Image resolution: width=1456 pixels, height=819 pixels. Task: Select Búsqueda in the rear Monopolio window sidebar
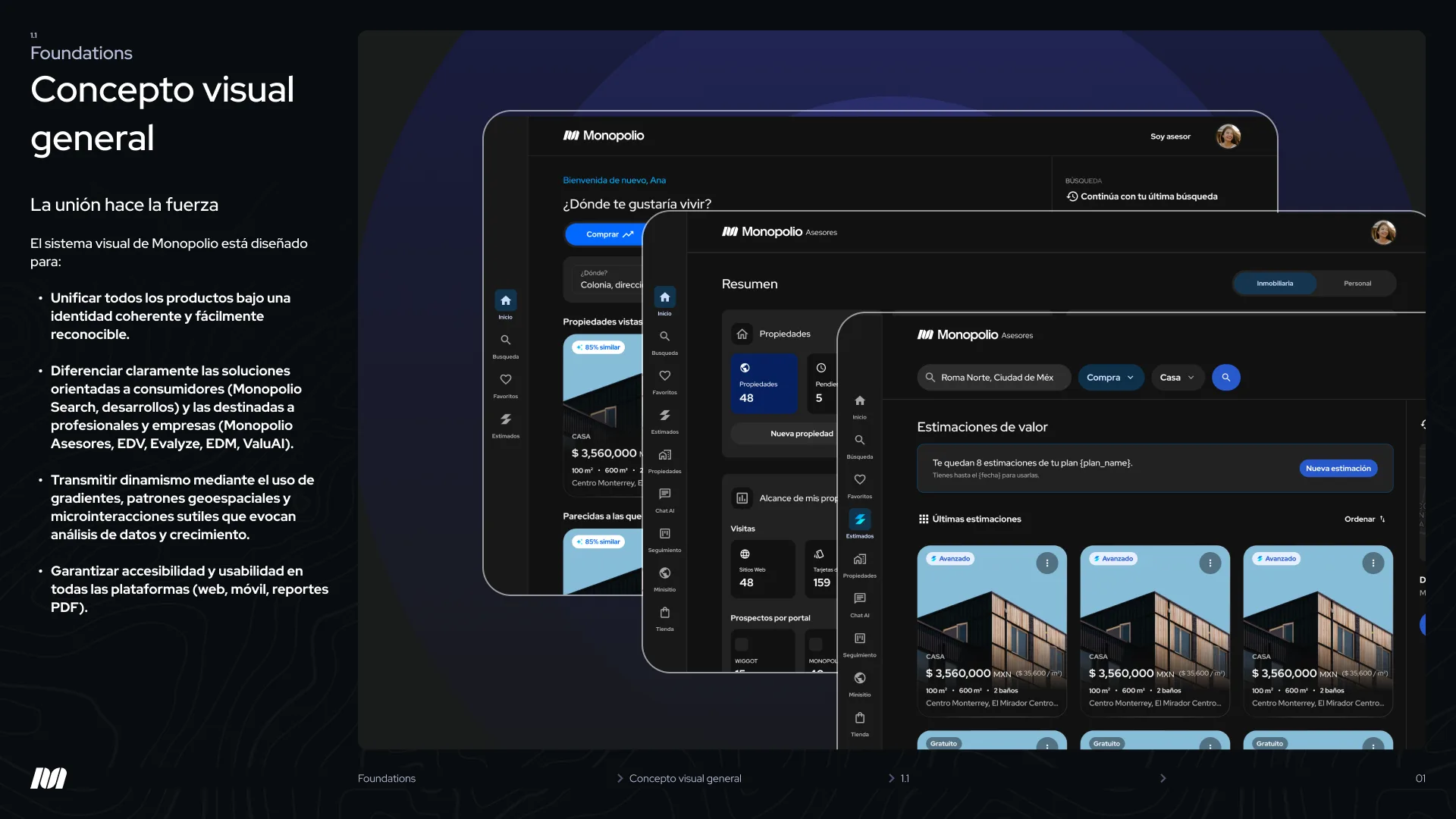pos(506,346)
